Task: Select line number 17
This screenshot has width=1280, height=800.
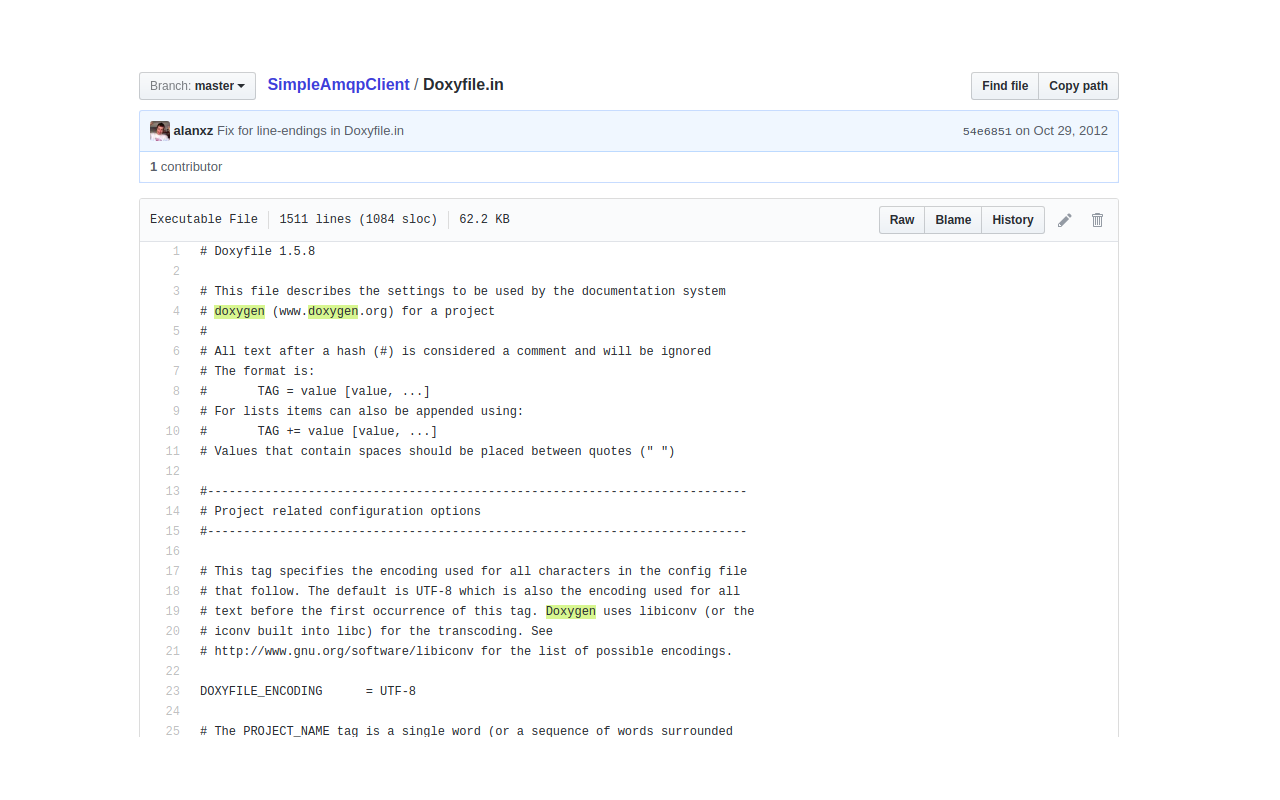Action: tap(172, 571)
